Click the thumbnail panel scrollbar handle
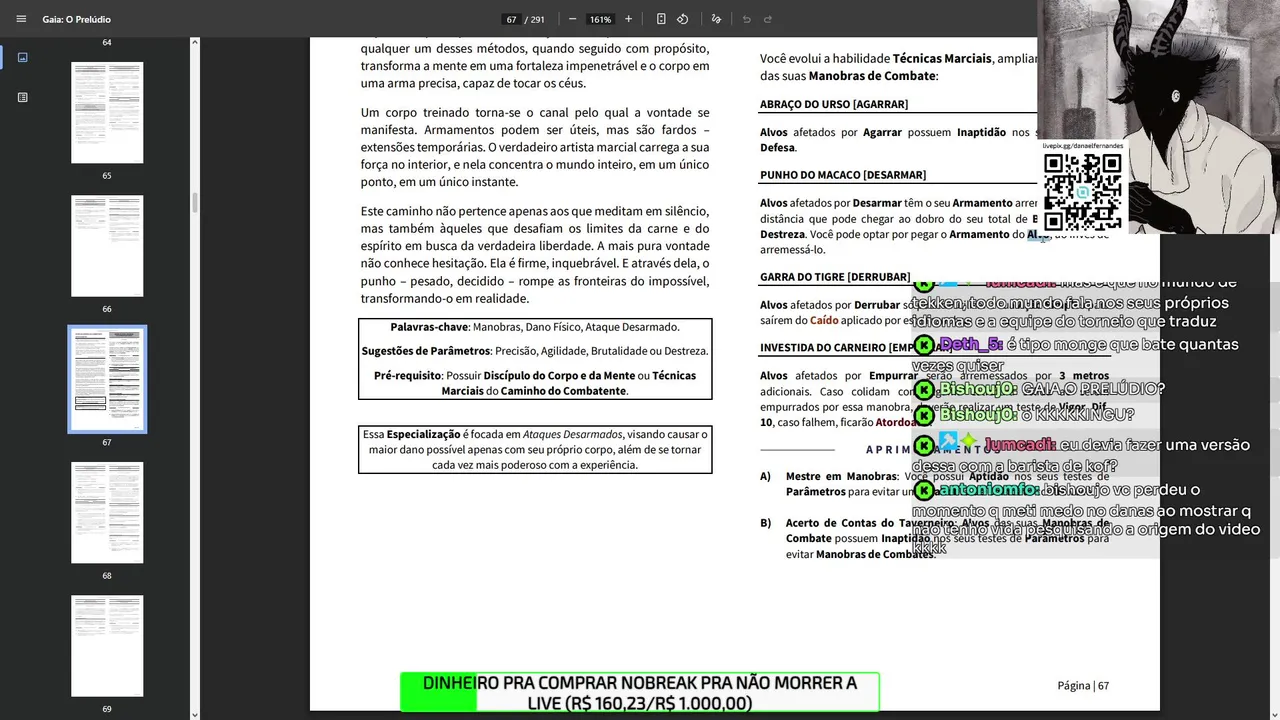 point(195,202)
